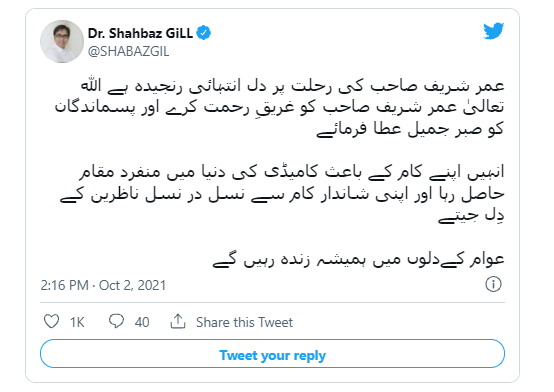The image size is (554, 392).
Task: Click the Allah word ending first line
Action: (x=91, y=86)
